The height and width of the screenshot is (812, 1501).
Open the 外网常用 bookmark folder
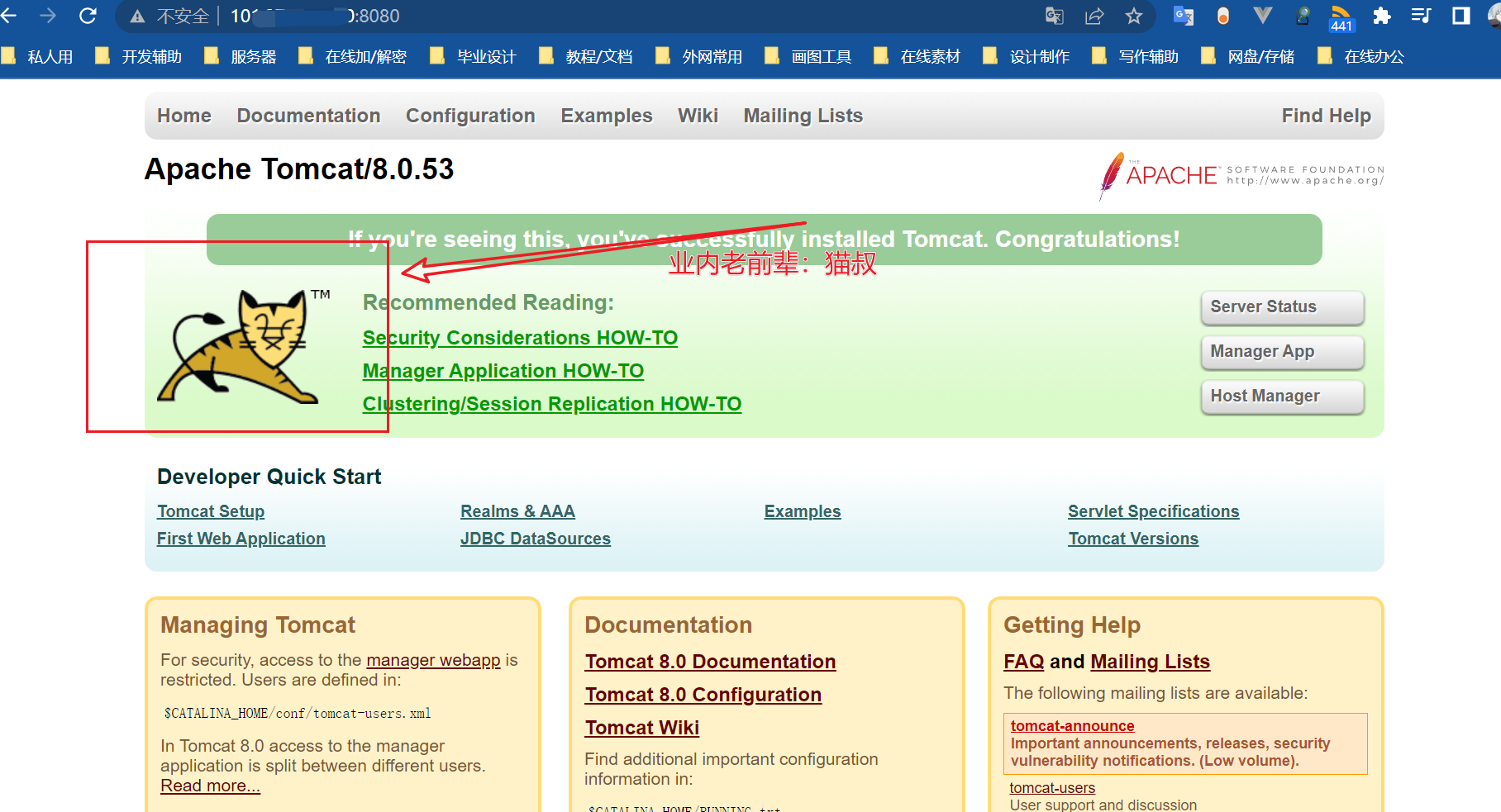tap(699, 56)
